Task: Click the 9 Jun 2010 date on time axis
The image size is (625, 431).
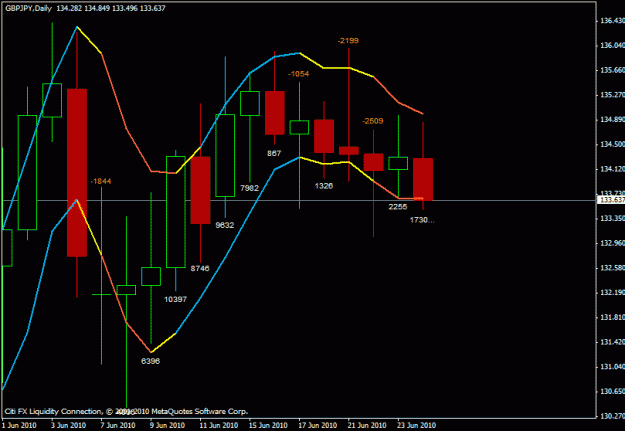Action: click(167, 425)
